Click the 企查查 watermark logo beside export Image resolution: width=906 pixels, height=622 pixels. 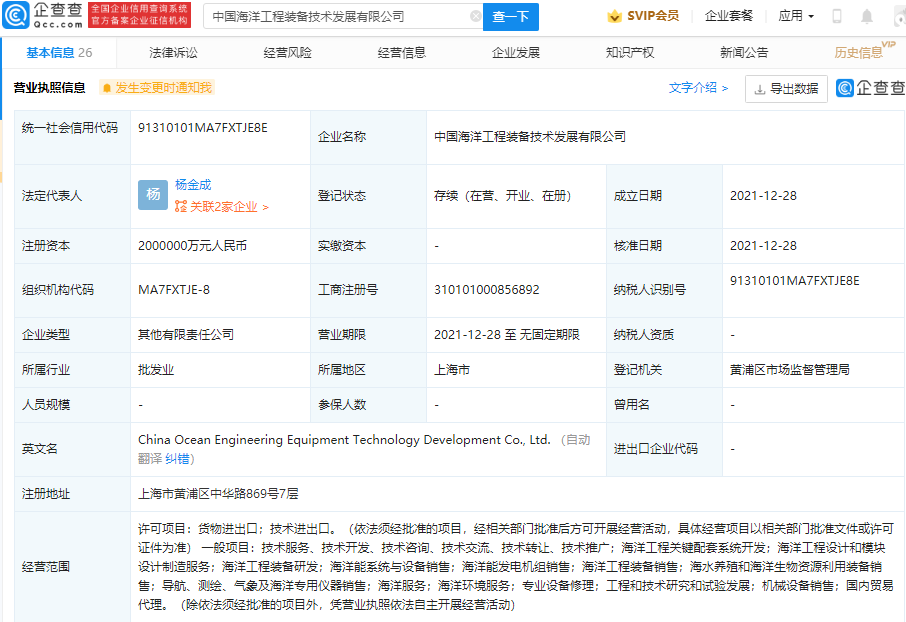point(869,89)
